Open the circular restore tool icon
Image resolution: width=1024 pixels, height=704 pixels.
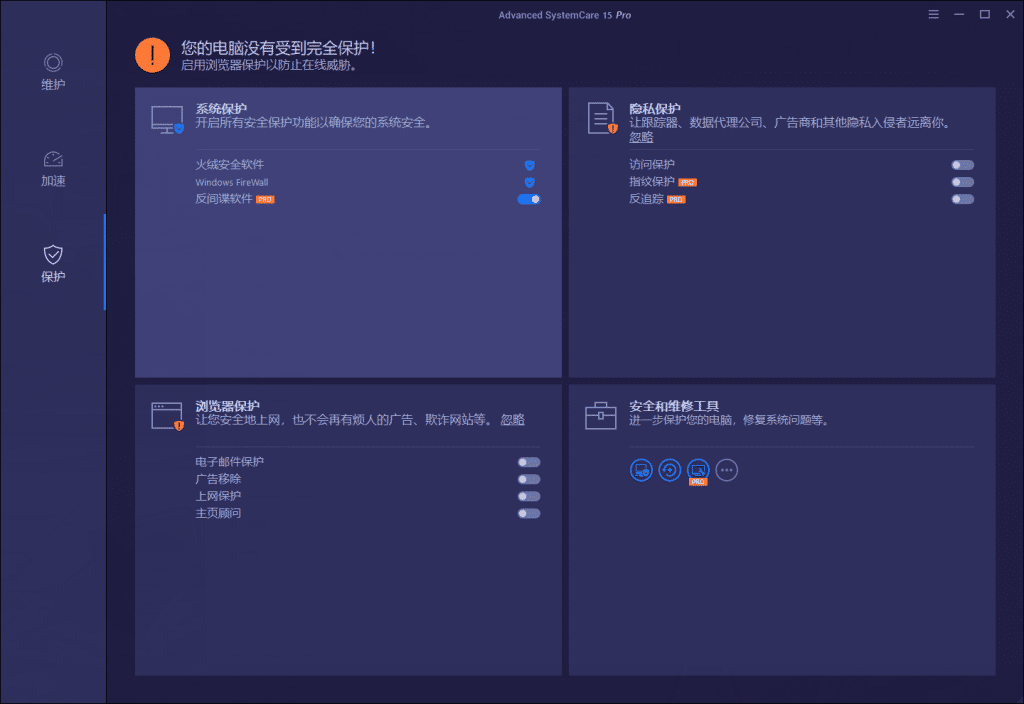tap(669, 470)
